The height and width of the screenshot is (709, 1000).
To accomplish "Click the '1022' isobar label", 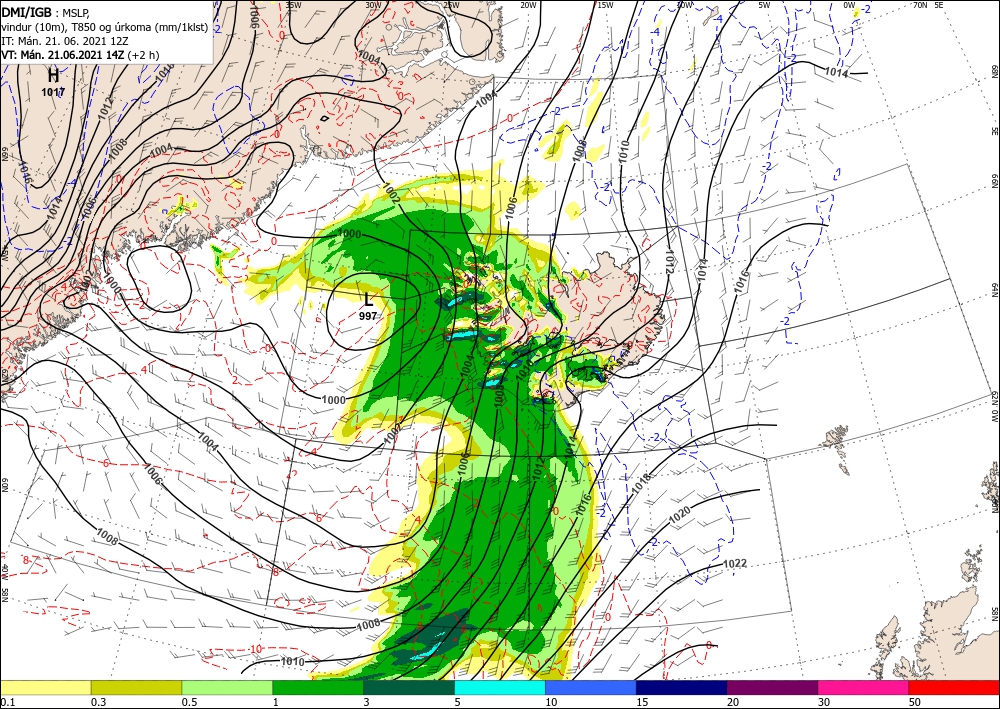I will (735, 564).
